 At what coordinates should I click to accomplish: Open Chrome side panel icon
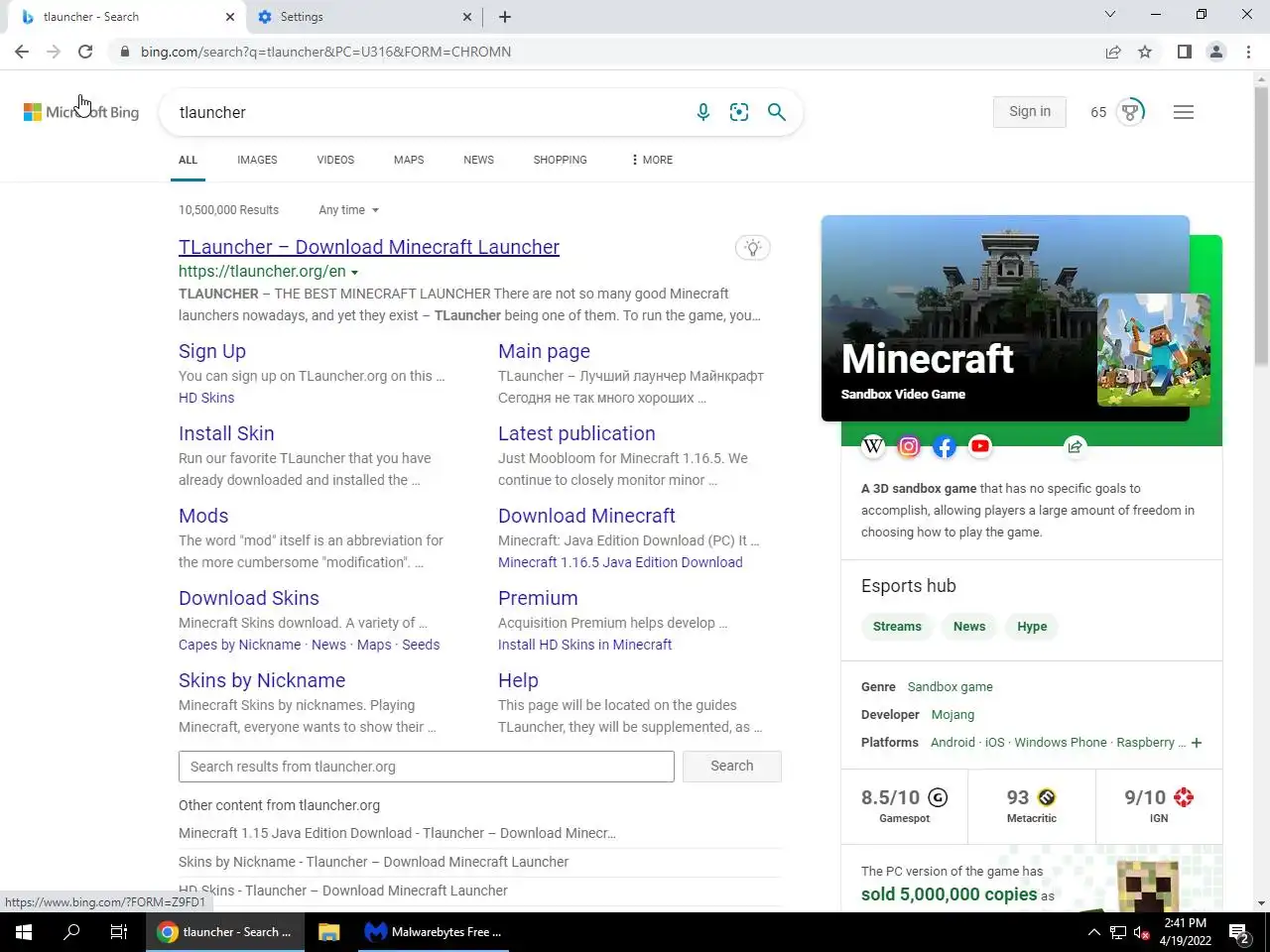pos(1184,52)
